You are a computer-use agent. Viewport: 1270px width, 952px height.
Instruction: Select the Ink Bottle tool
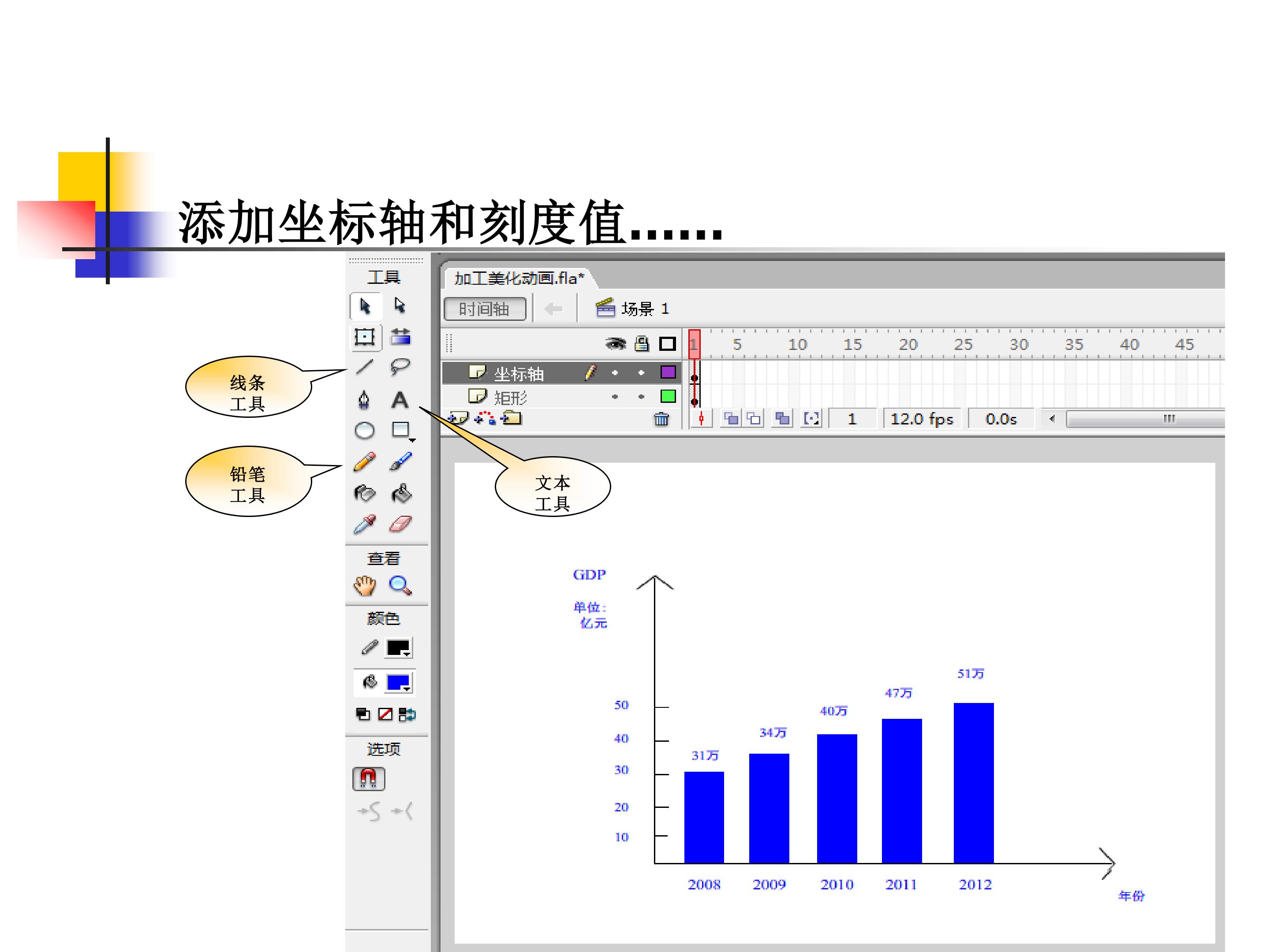coord(365,493)
